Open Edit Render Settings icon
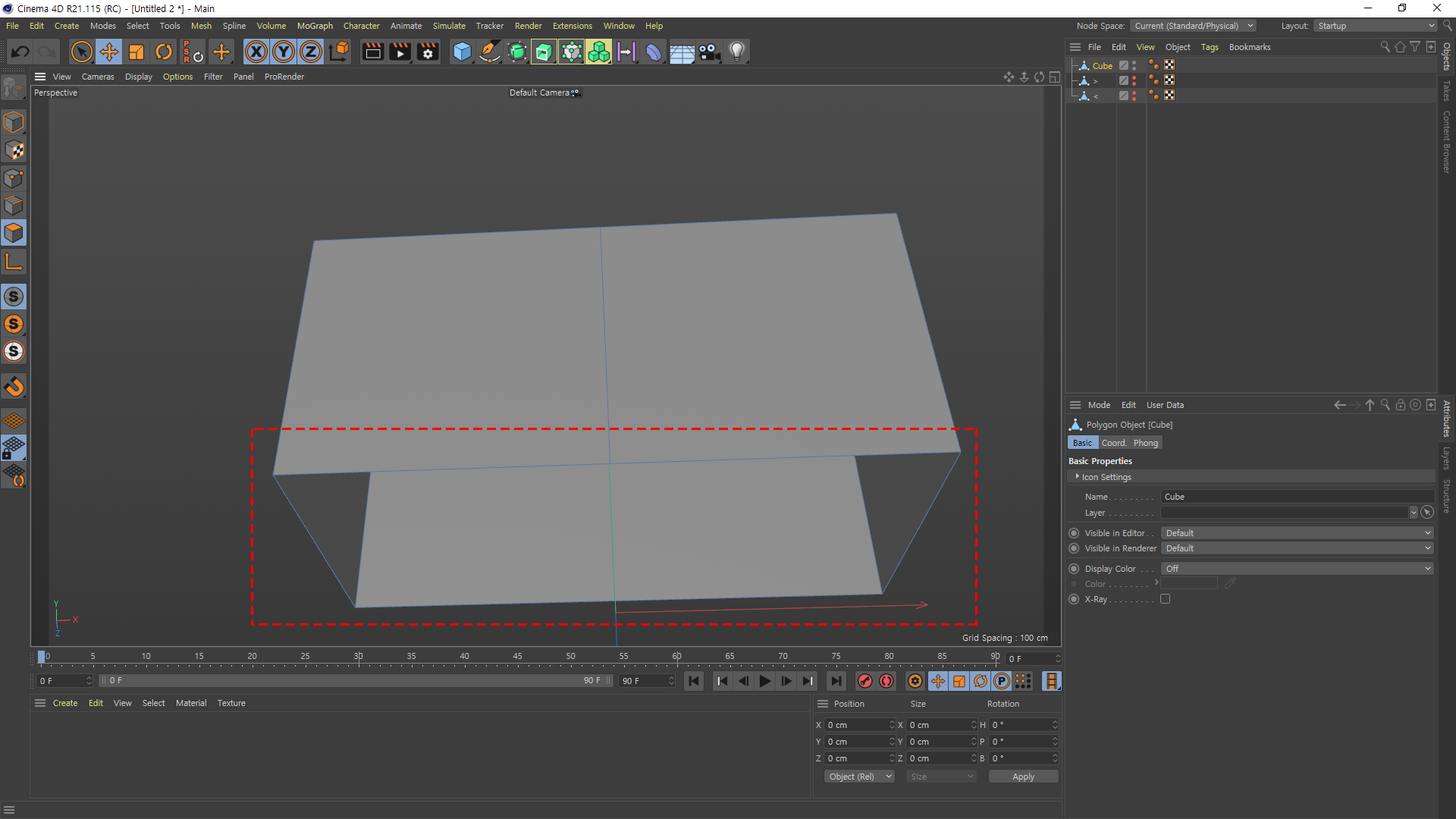 (x=428, y=52)
